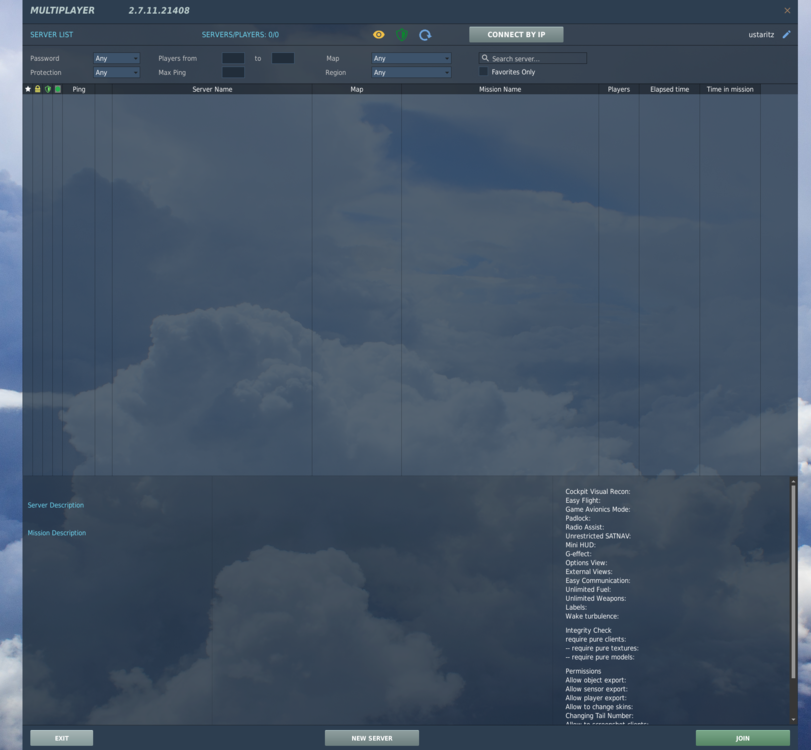Click the New Server button

[x=372, y=738]
